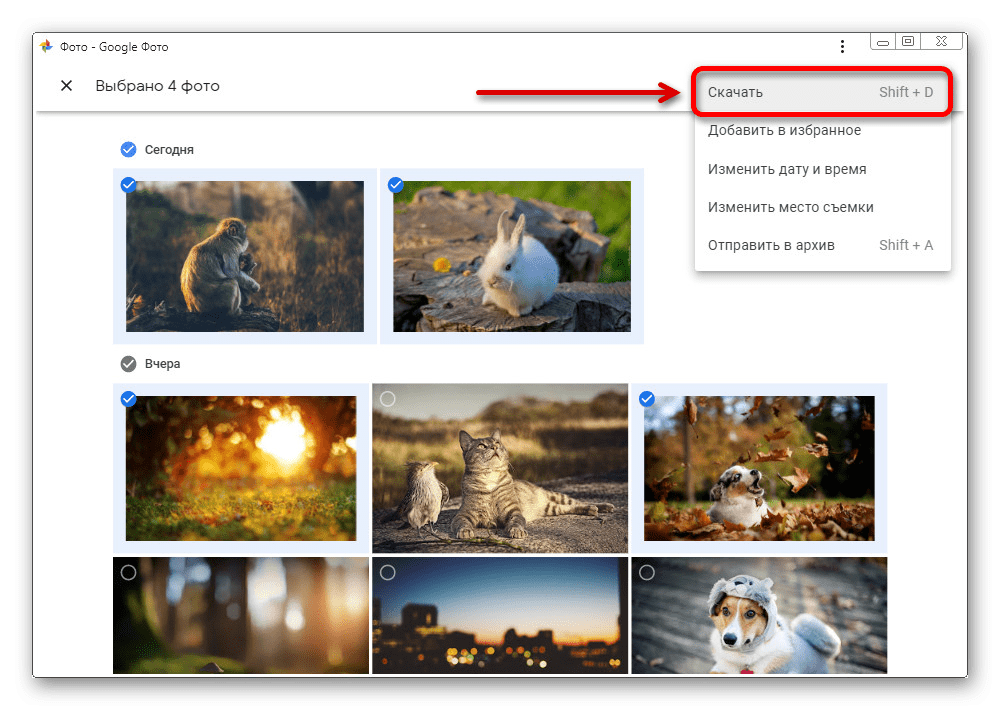This screenshot has height=710, width=1000.
Task: Deselect the white rabbit photo checkmark
Action: 395,185
